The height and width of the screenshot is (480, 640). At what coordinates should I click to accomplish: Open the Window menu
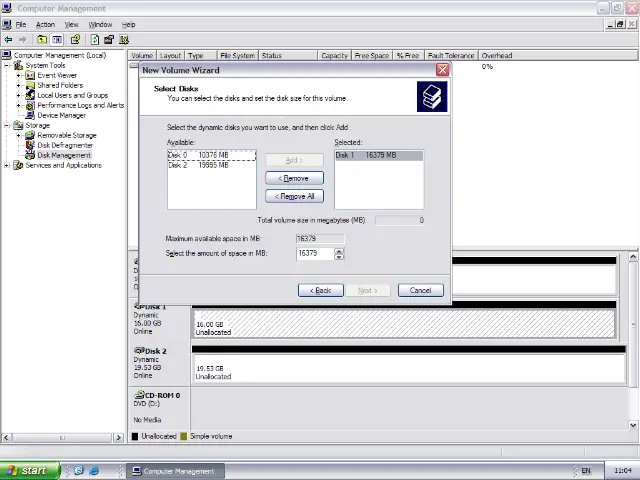pos(100,24)
